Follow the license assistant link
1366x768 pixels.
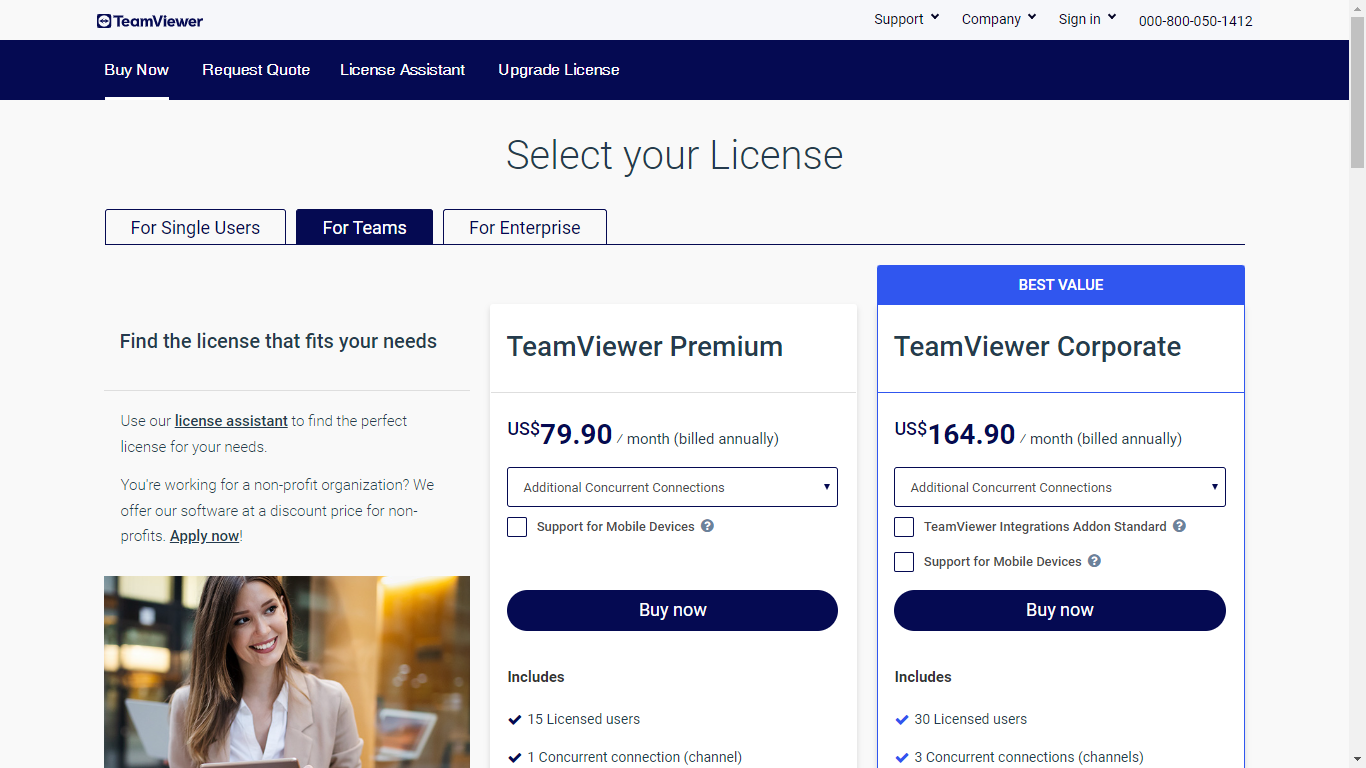tap(231, 421)
